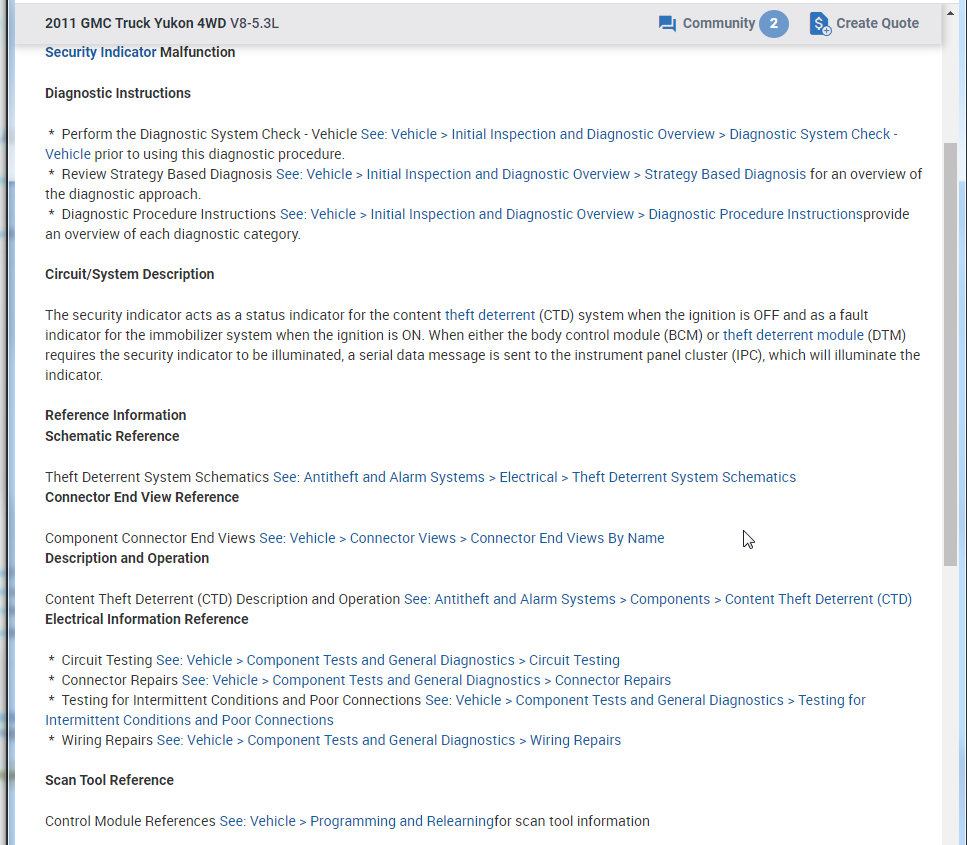Viewport: 967px width, 845px height.
Task: Open the Circuit Testing link
Action: (x=574, y=661)
